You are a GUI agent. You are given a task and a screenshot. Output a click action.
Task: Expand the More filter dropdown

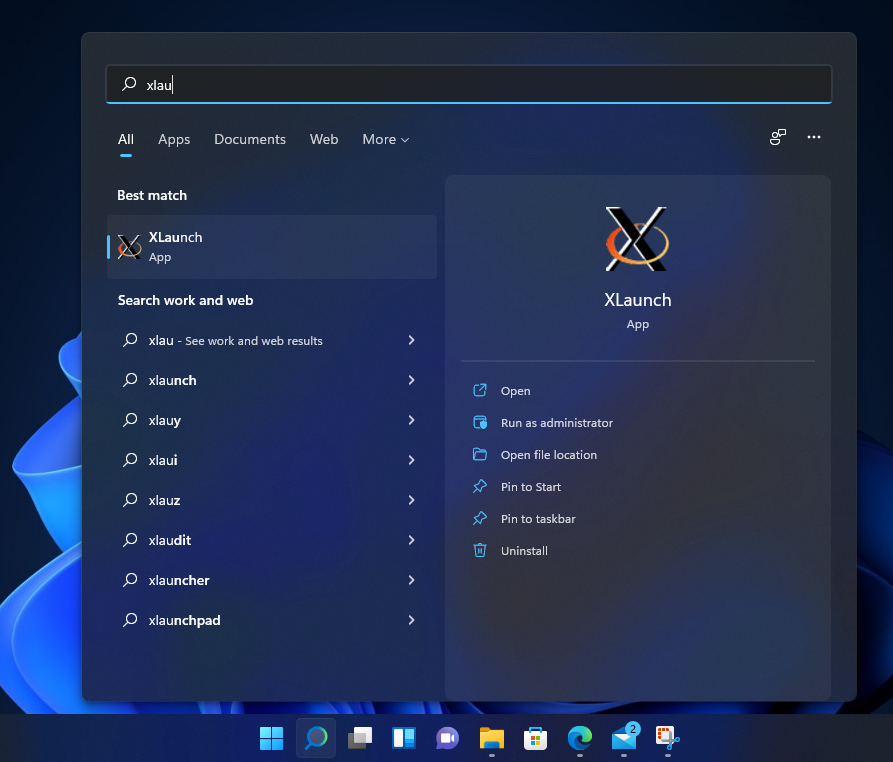tap(386, 140)
